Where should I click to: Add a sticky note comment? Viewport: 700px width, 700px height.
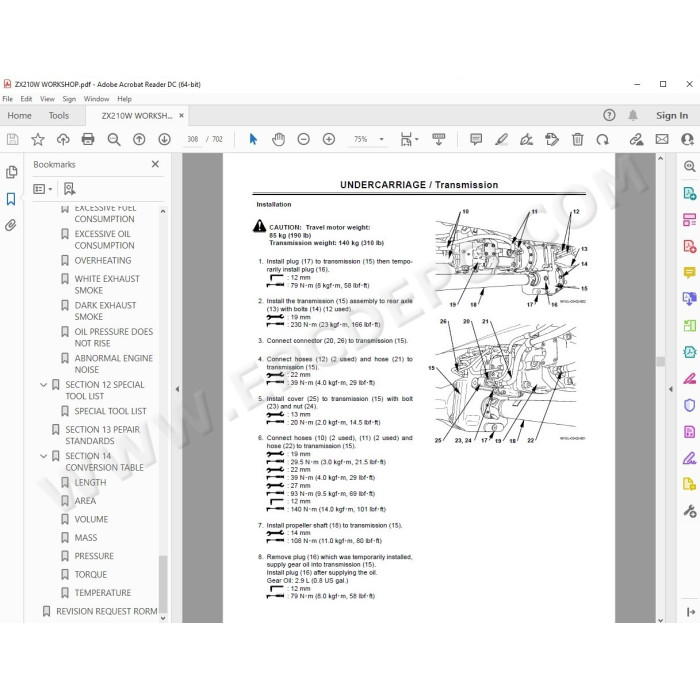pyautogui.click(x=476, y=140)
